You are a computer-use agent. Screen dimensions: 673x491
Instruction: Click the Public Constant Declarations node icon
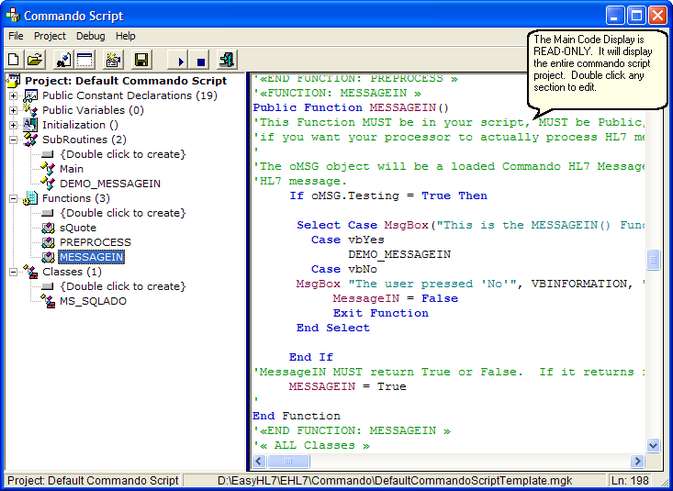click(x=31, y=95)
